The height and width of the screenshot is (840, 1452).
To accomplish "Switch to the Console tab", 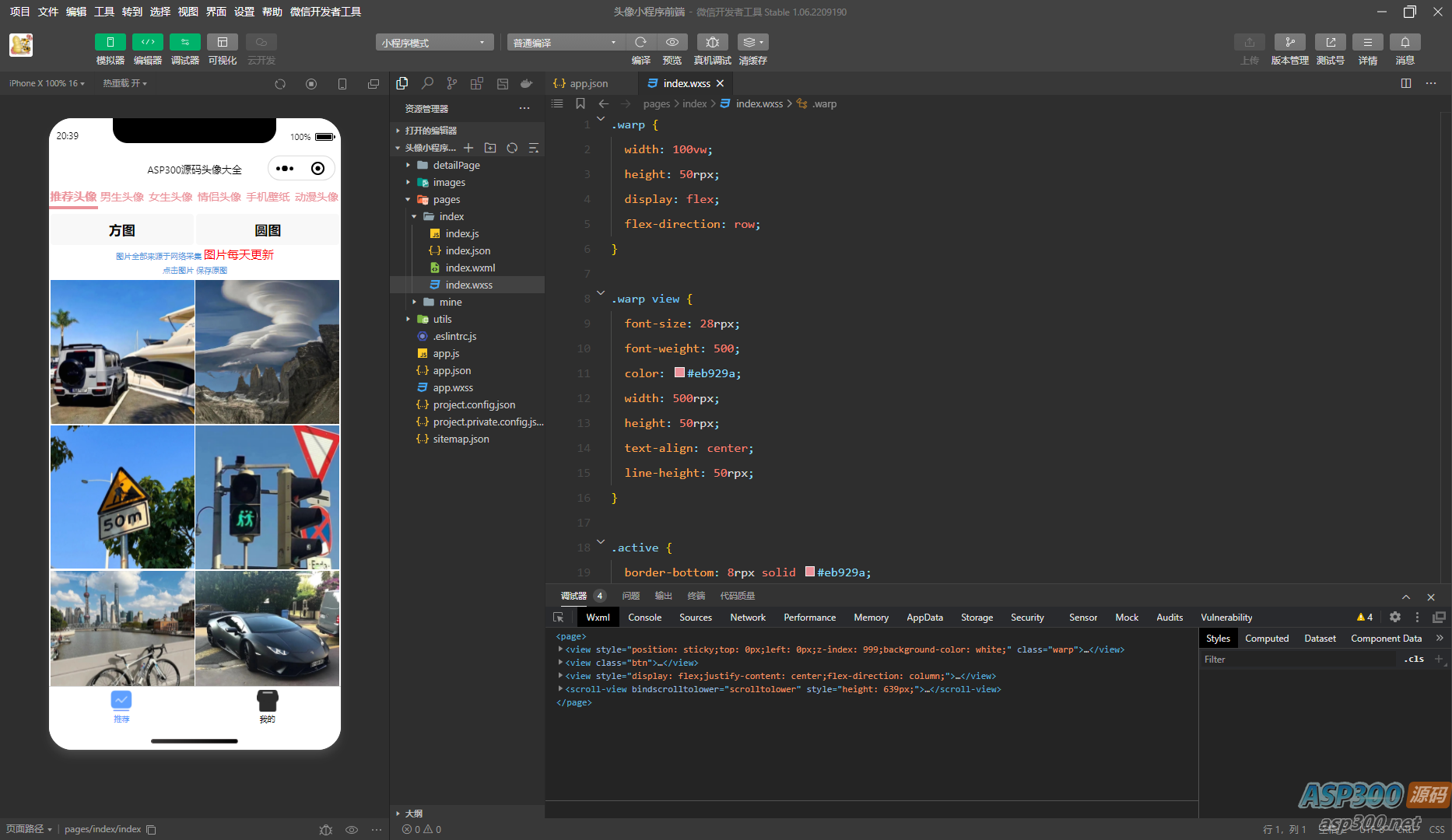I will point(644,618).
